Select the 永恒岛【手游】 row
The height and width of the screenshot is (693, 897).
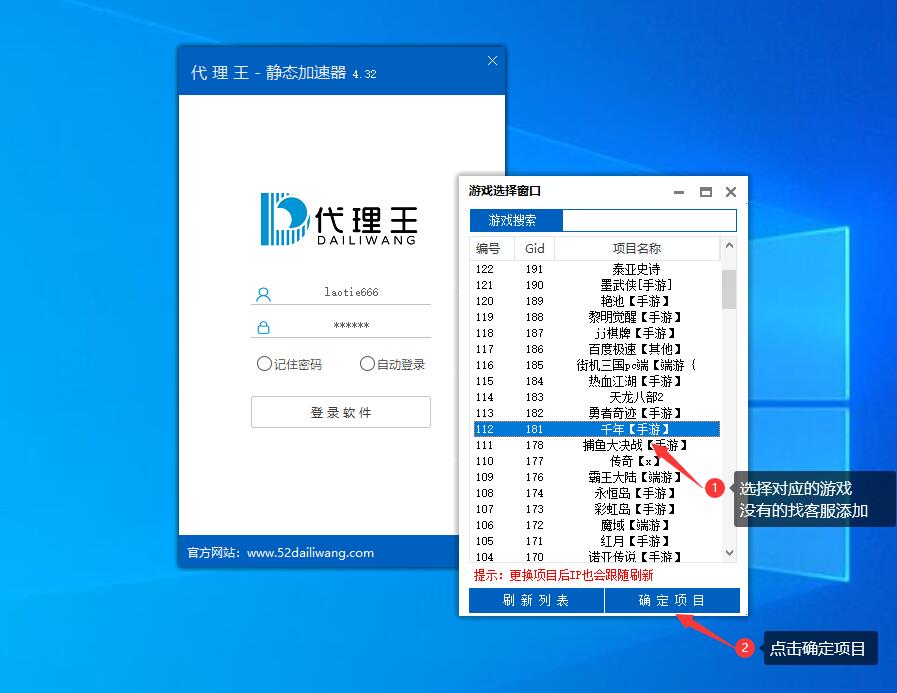click(597, 493)
